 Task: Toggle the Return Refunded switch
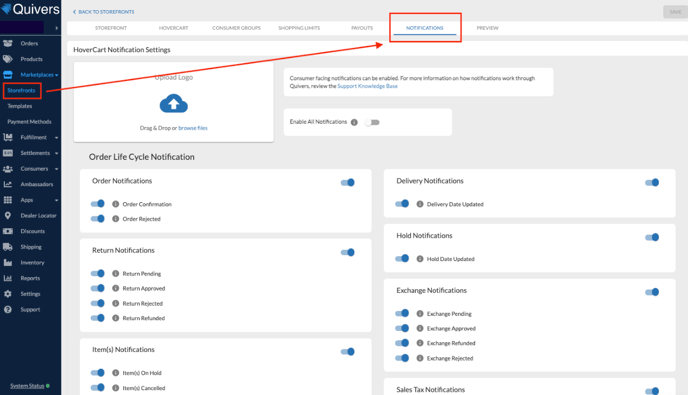click(x=97, y=318)
